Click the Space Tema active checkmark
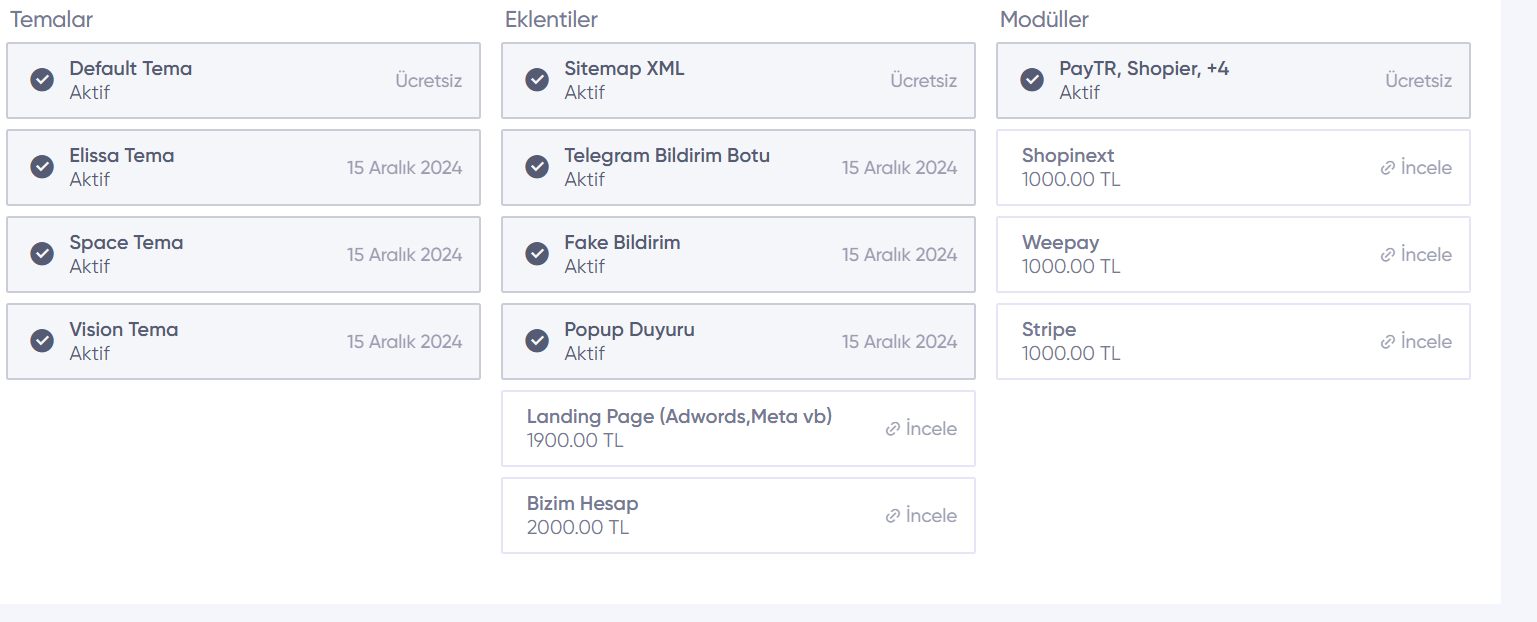 [42, 254]
